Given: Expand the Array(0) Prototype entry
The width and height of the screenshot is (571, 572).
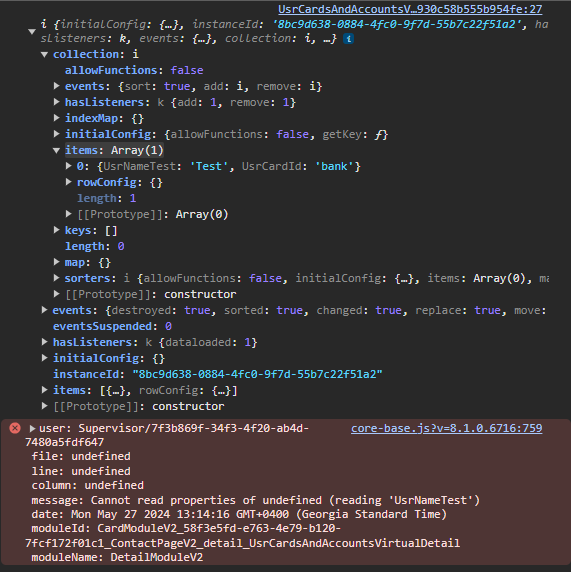Looking at the screenshot, I should pyautogui.click(x=68, y=214).
